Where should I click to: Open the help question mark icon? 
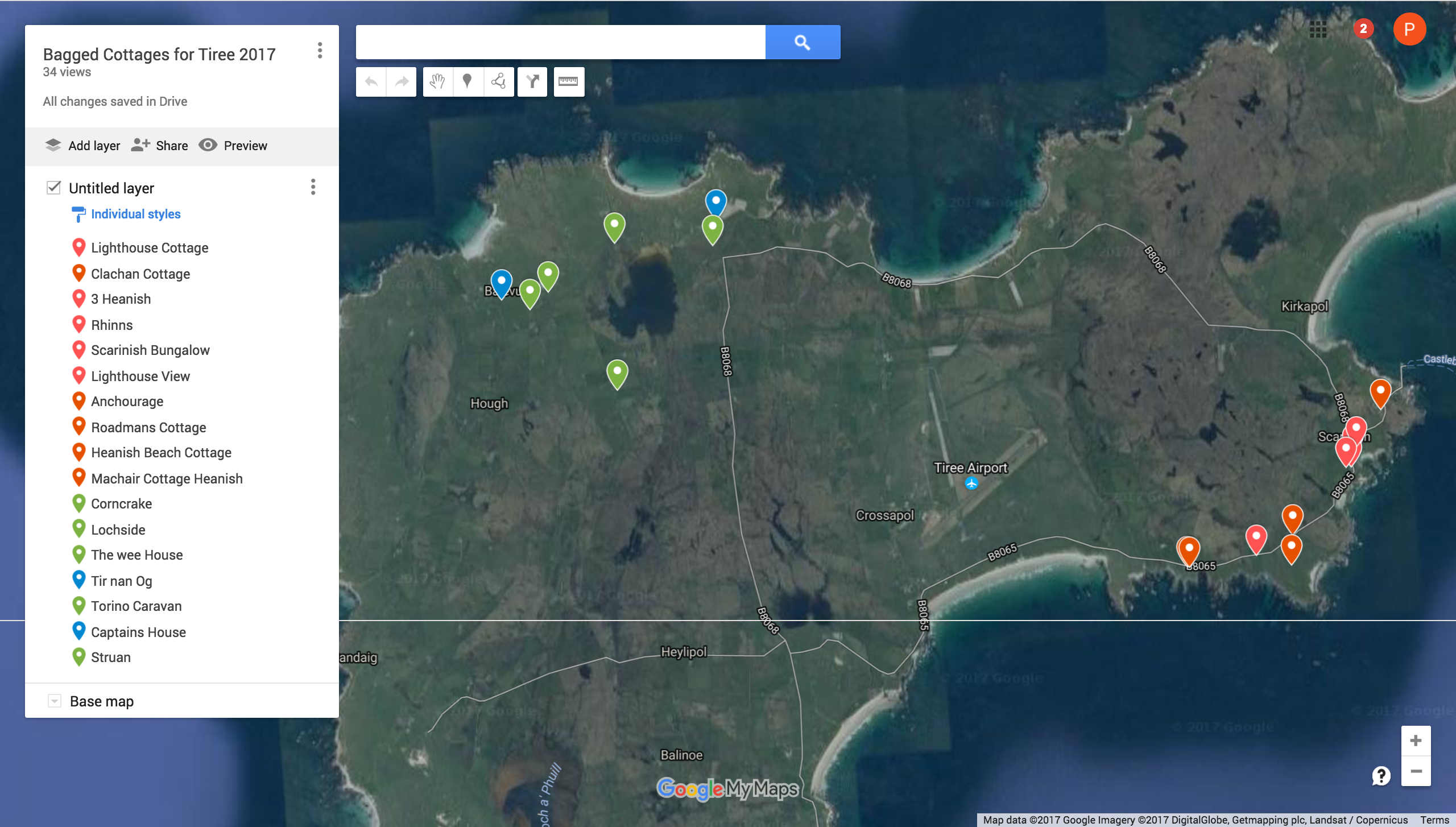pyautogui.click(x=1381, y=775)
